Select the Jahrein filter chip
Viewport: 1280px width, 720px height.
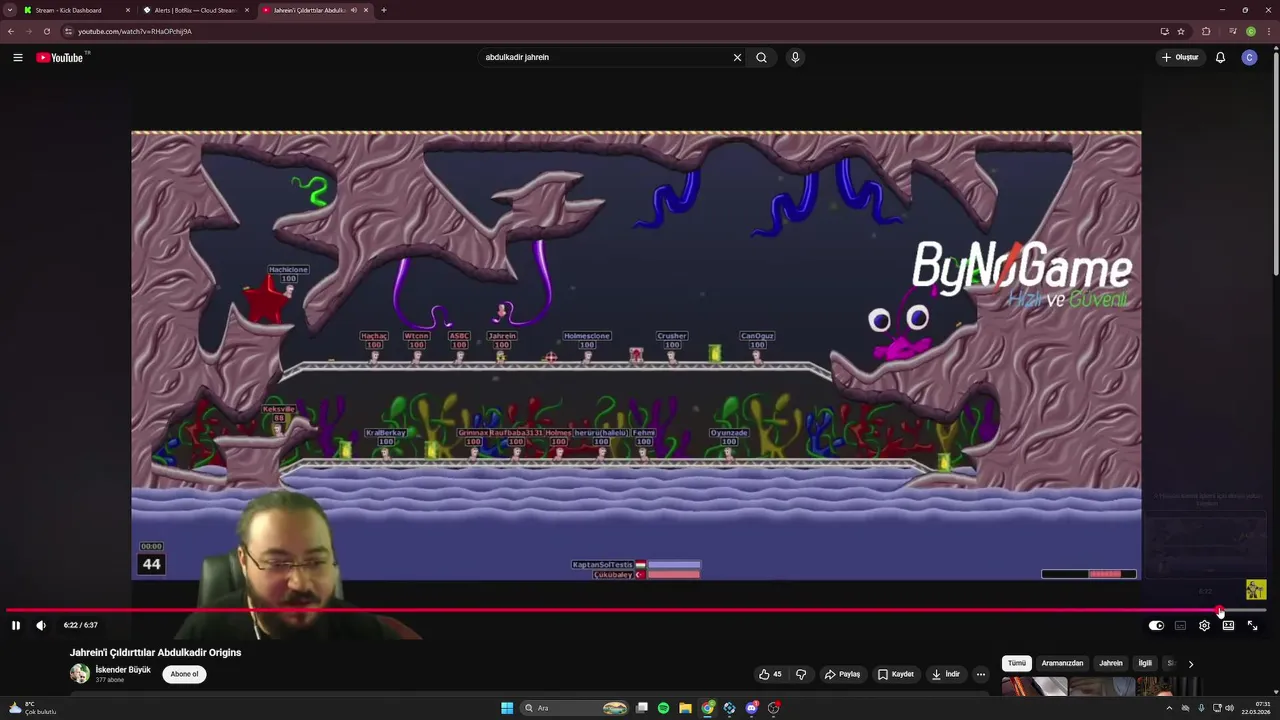pyautogui.click(x=1111, y=663)
